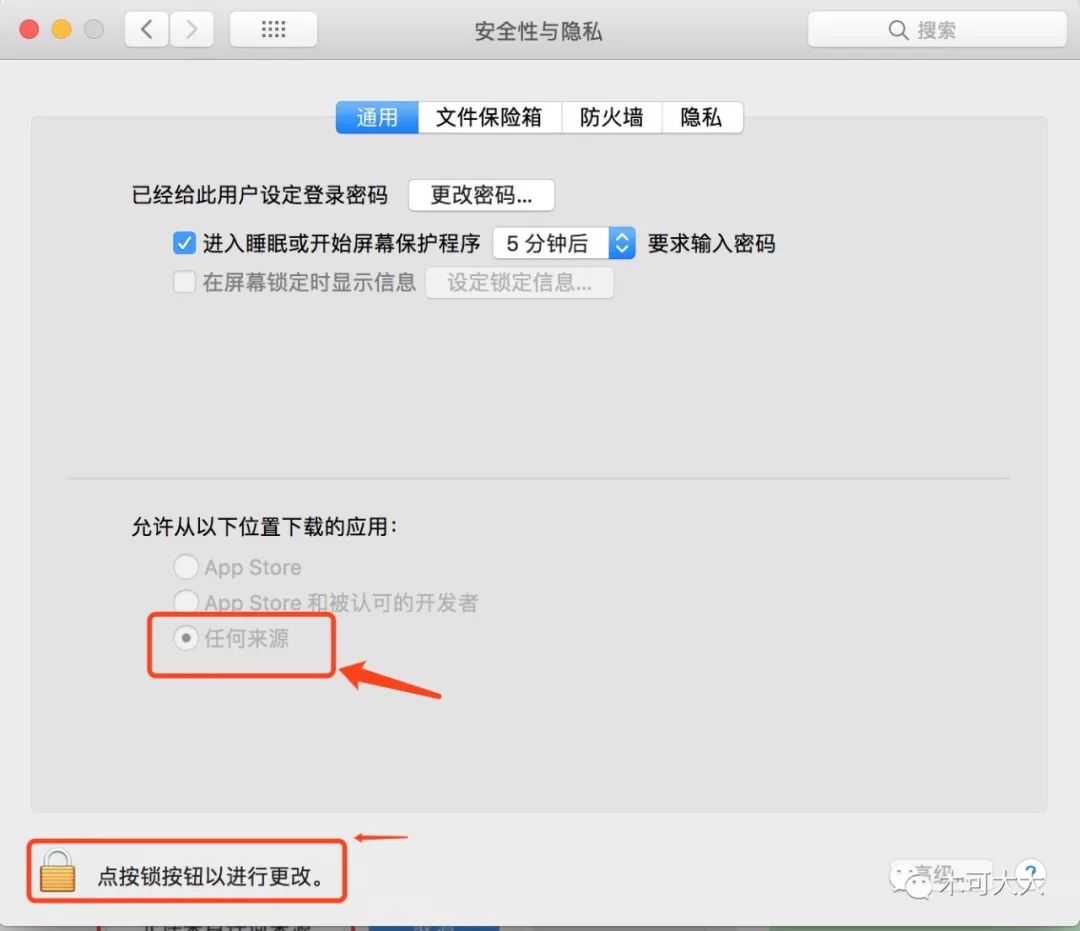This screenshot has height=931, width=1080.
Task: Click the 设定锁定信息... button
Action: (x=519, y=283)
